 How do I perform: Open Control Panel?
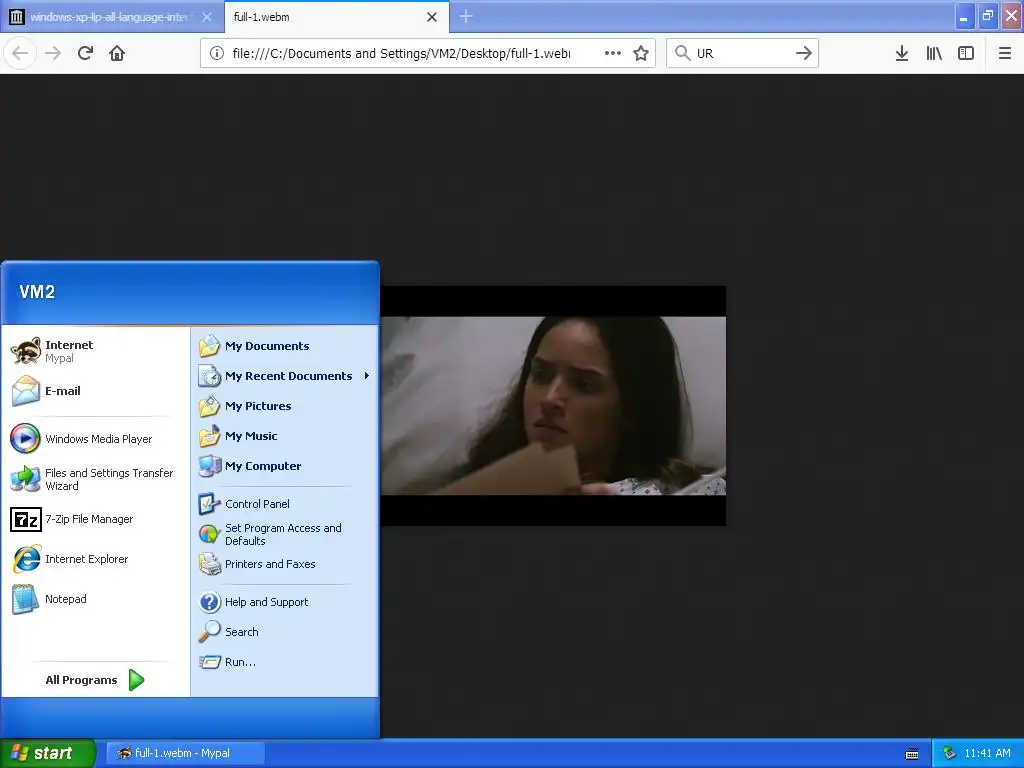point(284,504)
